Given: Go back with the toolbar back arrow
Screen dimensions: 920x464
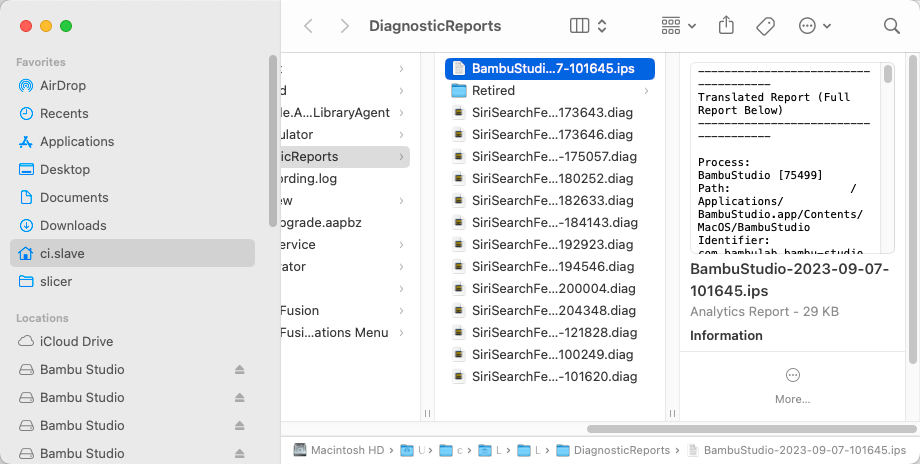Looking at the screenshot, I should 308,26.
